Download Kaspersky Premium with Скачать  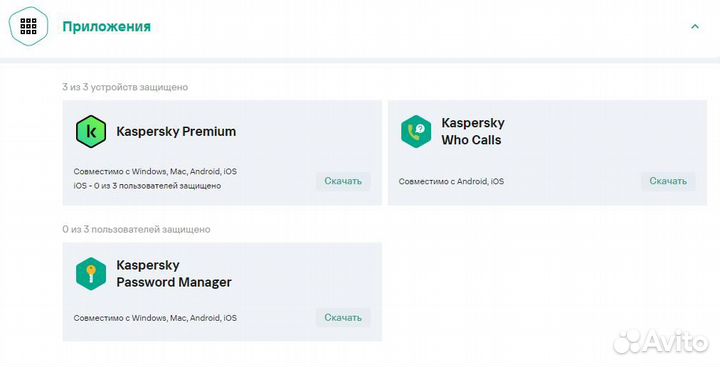point(343,181)
